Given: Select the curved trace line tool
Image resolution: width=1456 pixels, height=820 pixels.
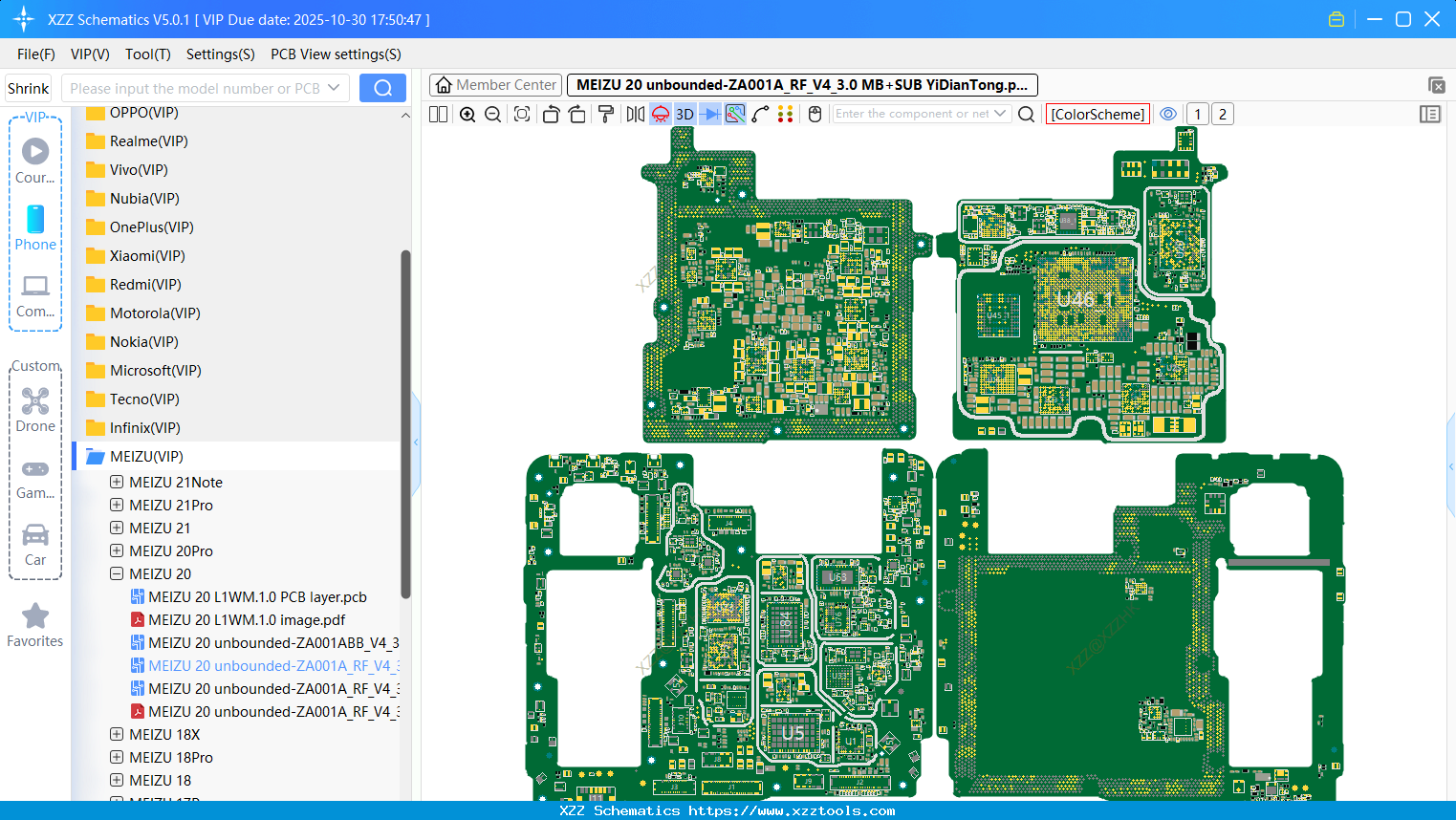Looking at the screenshot, I should click(760, 114).
